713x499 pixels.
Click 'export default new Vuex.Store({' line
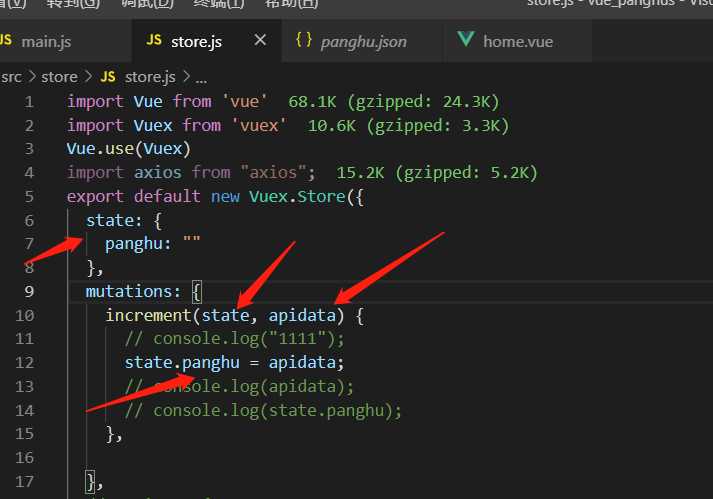pyautogui.click(x=215, y=197)
